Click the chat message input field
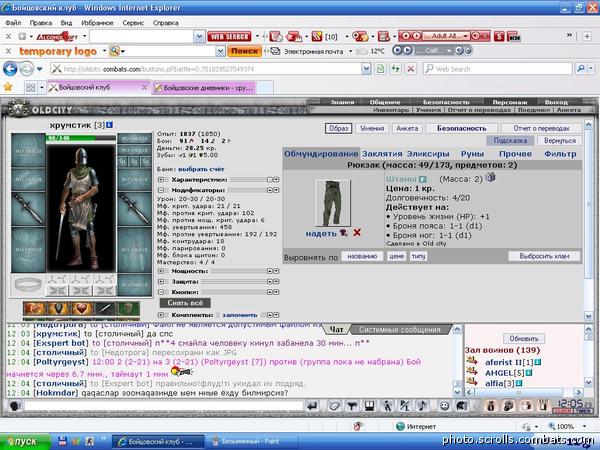The image size is (600, 450). [163, 406]
